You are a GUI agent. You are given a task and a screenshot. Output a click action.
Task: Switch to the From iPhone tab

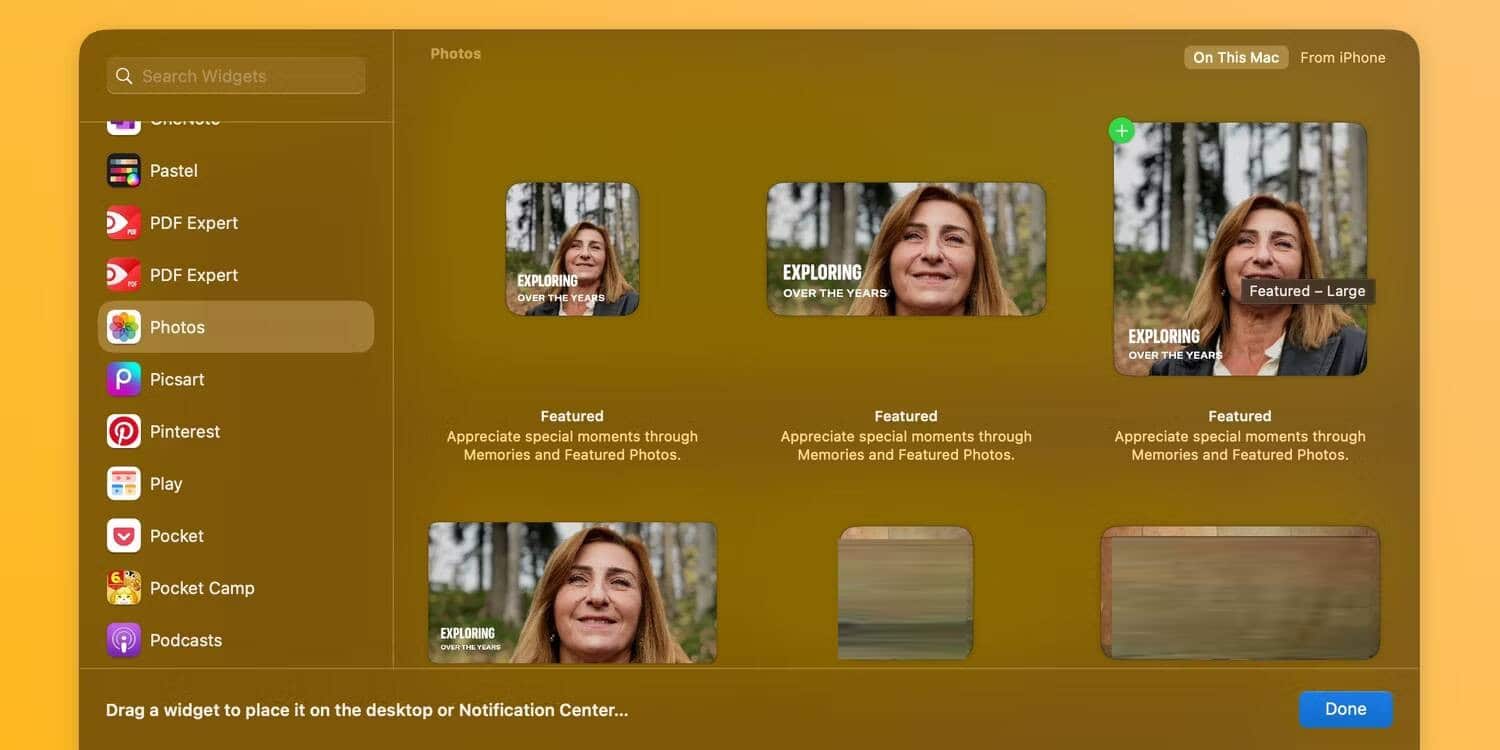pyautogui.click(x=1343, y=57)
